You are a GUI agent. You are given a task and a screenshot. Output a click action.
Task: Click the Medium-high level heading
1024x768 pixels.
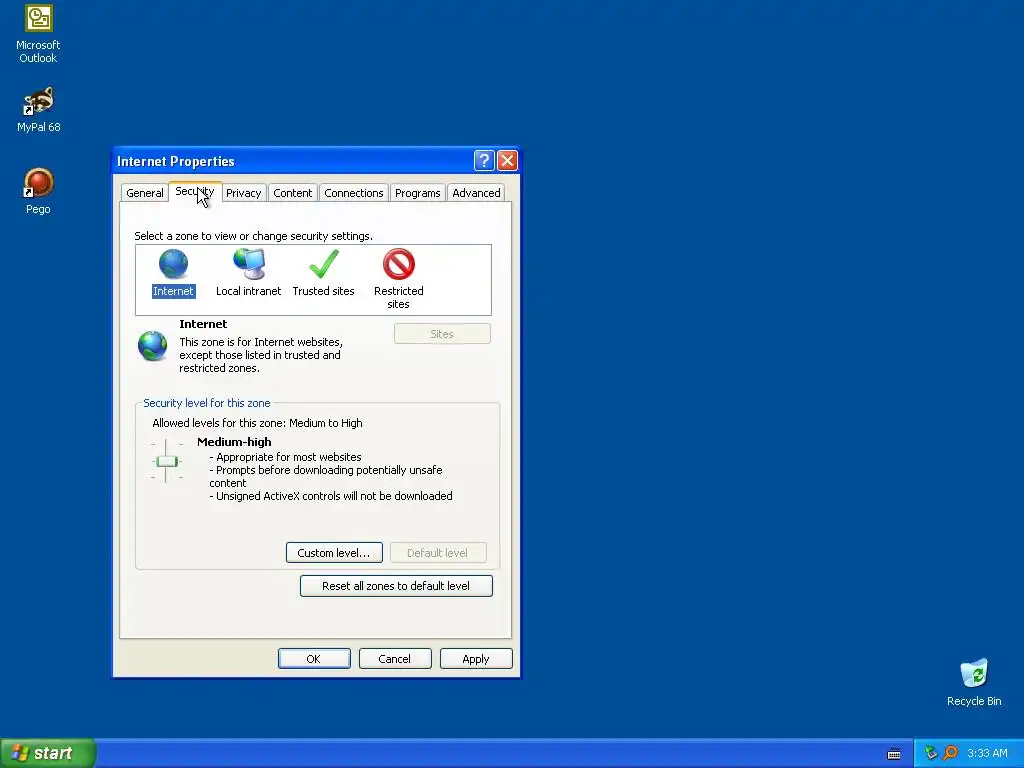coord(234,441)
